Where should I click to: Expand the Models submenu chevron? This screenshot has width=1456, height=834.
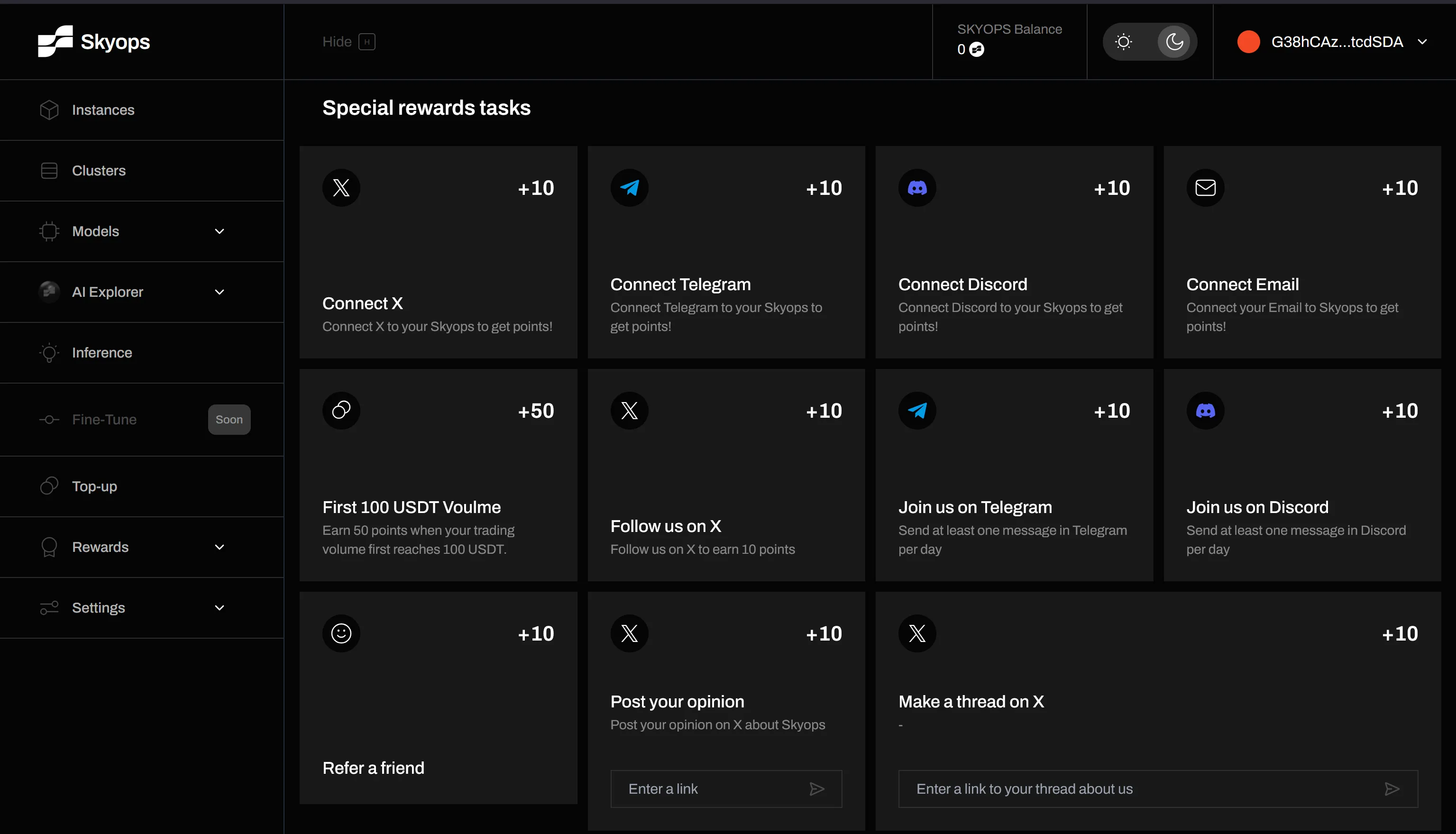coord(220,231)
